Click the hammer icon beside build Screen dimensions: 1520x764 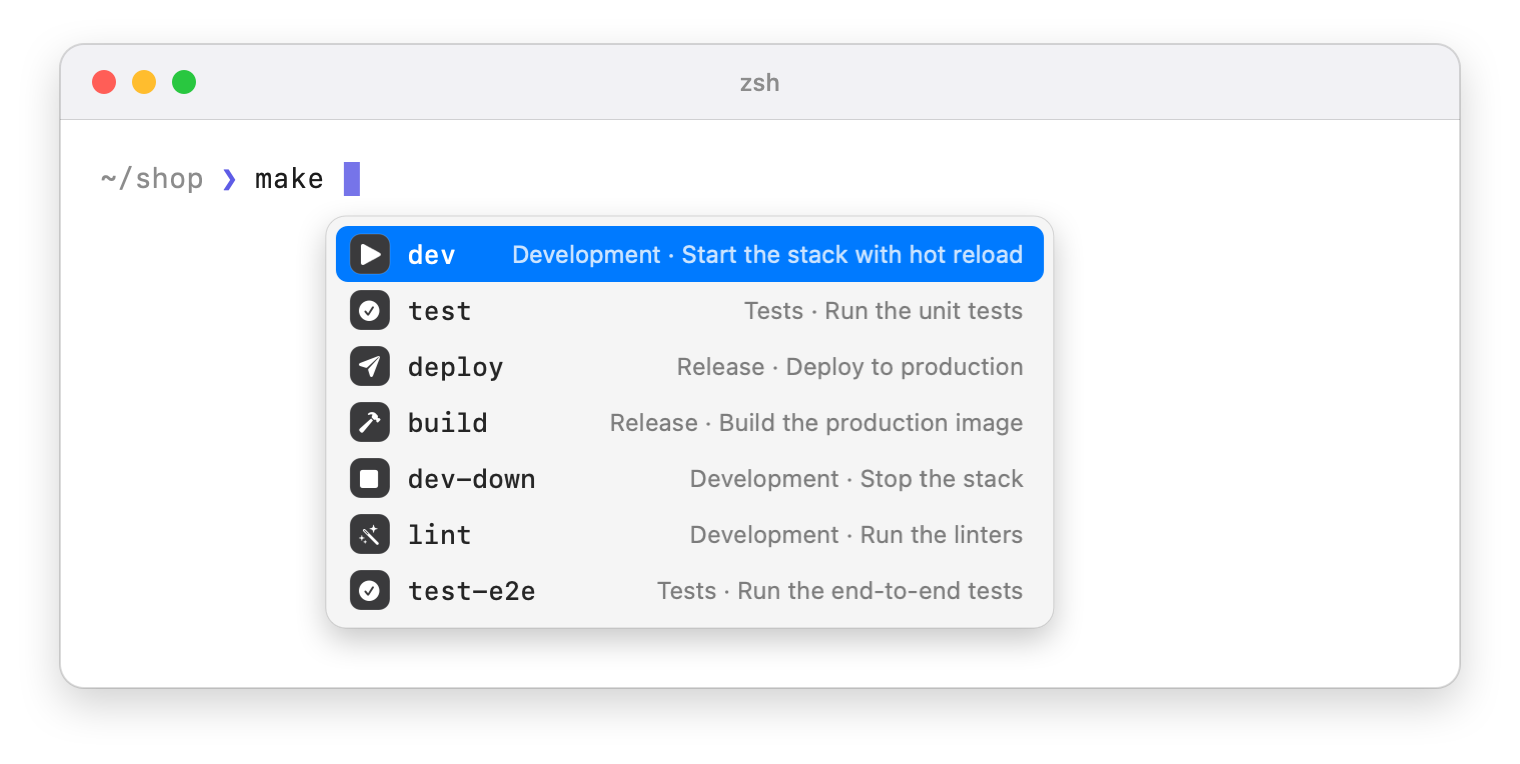coord(370,422)
